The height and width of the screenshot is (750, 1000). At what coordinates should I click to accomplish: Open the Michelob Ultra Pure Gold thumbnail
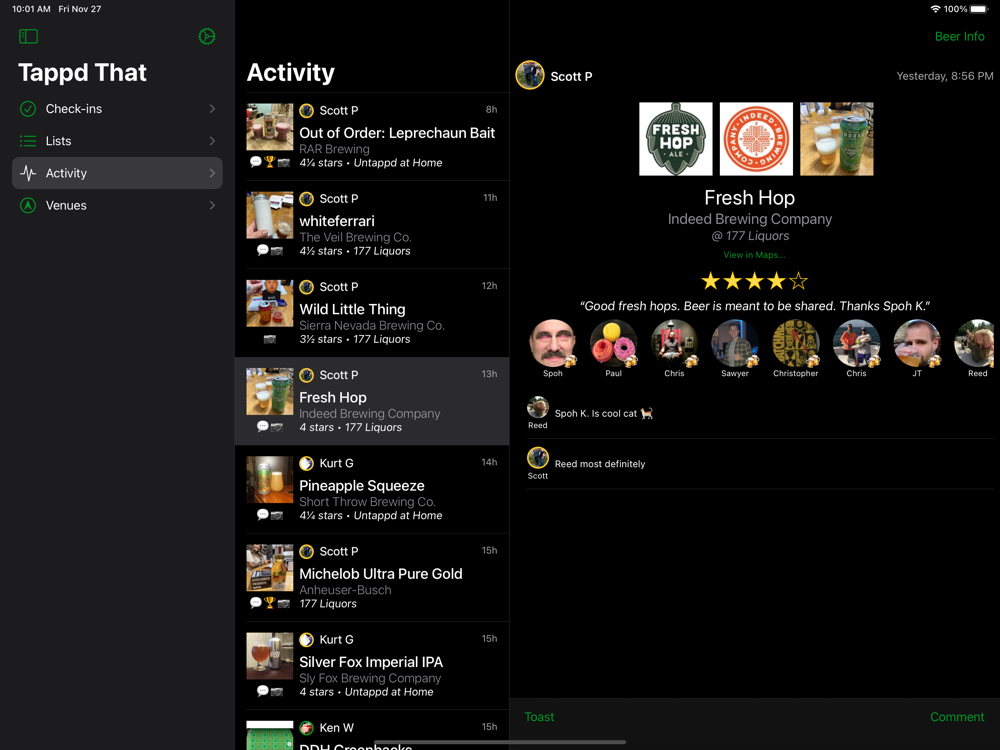point(270,568)
